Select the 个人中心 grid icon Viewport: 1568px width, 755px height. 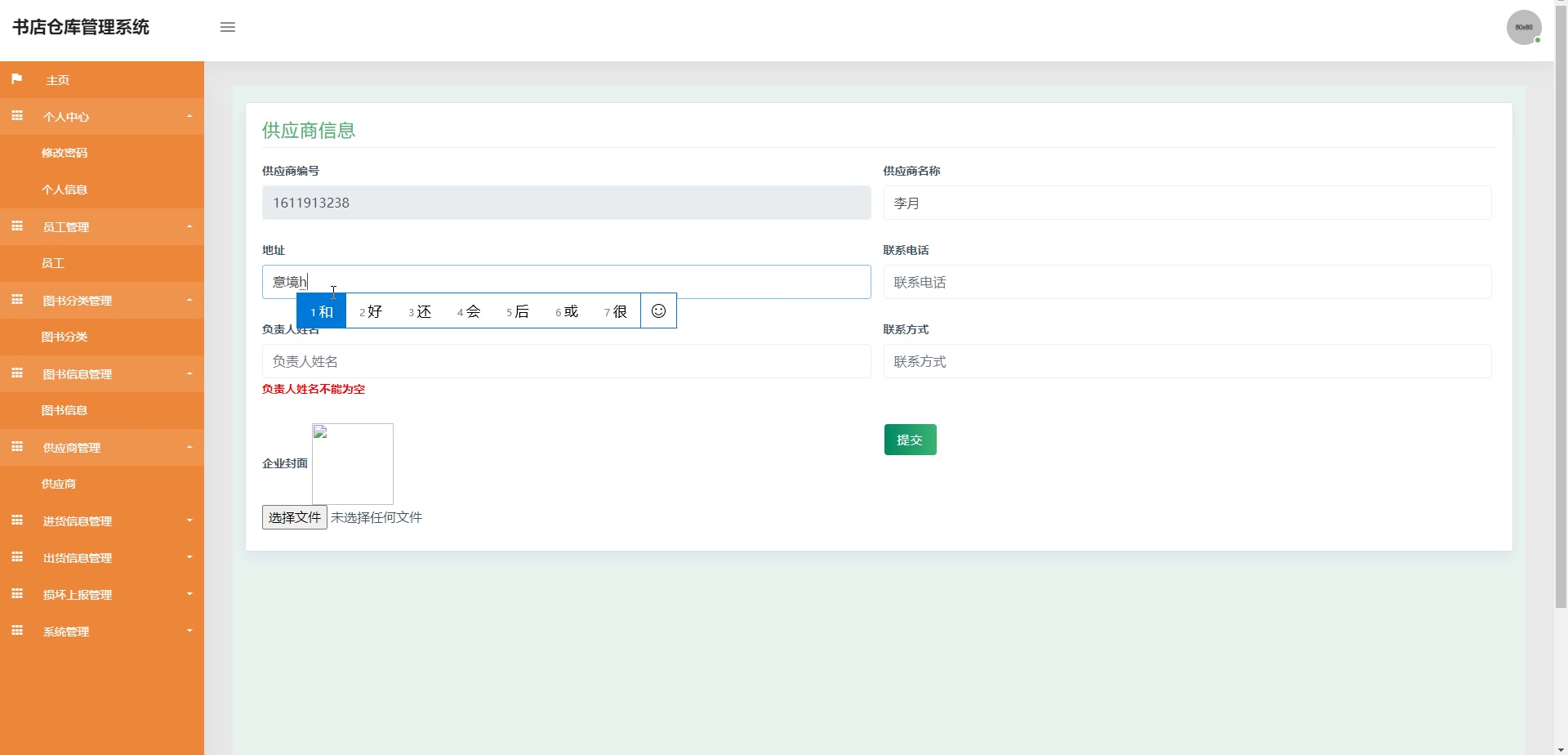click(17, 115)
